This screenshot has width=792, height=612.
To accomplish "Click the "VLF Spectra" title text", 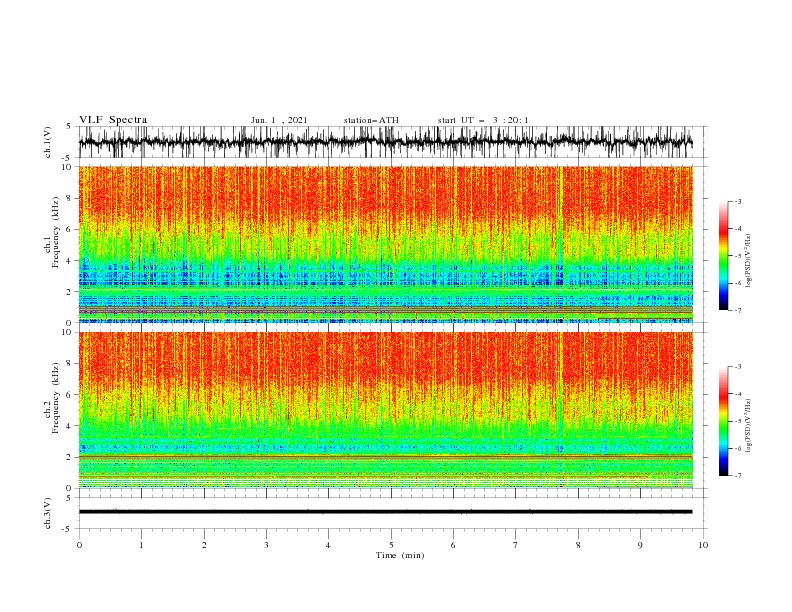I will tap(113, 120).
